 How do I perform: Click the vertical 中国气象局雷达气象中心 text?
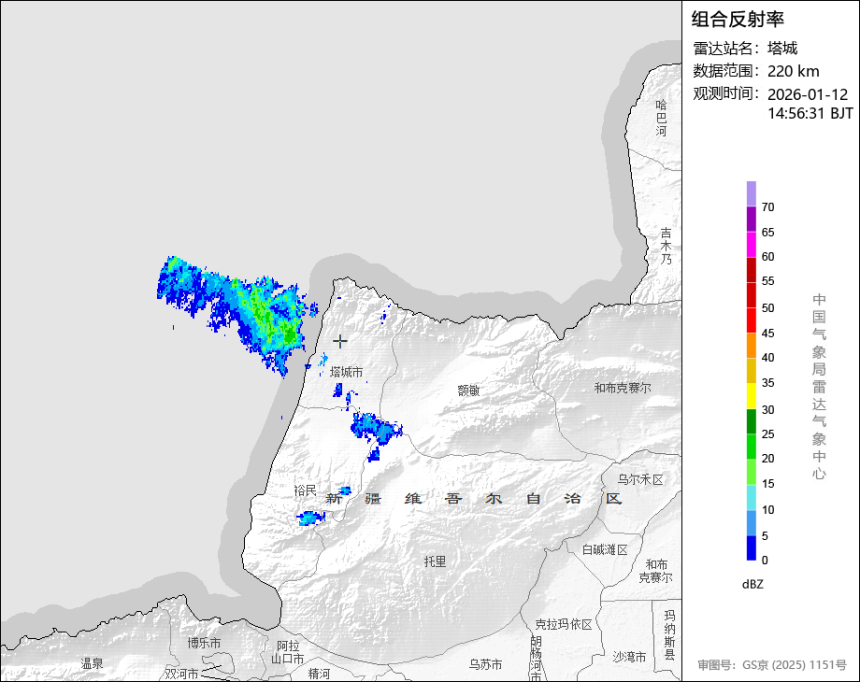(819, 387)
